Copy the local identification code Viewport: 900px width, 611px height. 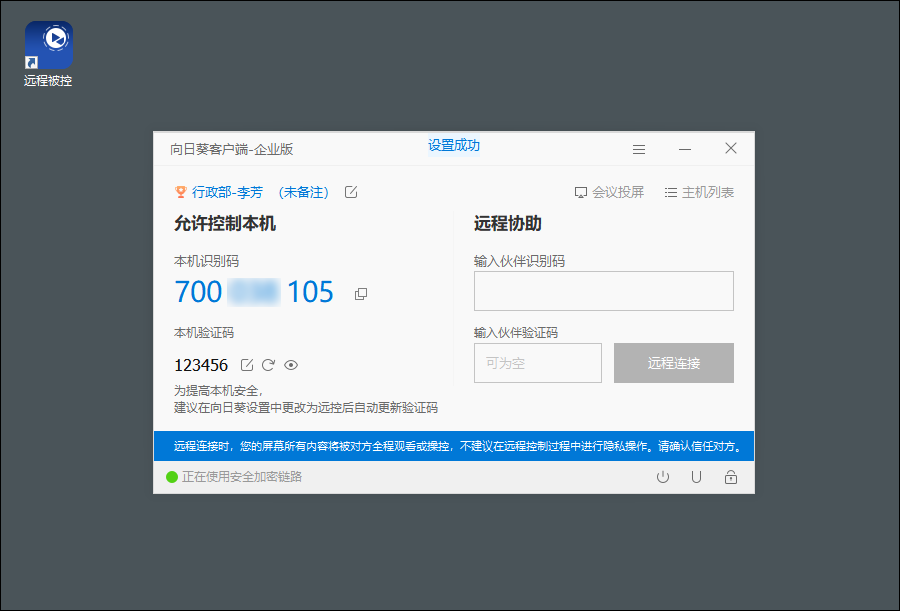[x=361, y=293]
